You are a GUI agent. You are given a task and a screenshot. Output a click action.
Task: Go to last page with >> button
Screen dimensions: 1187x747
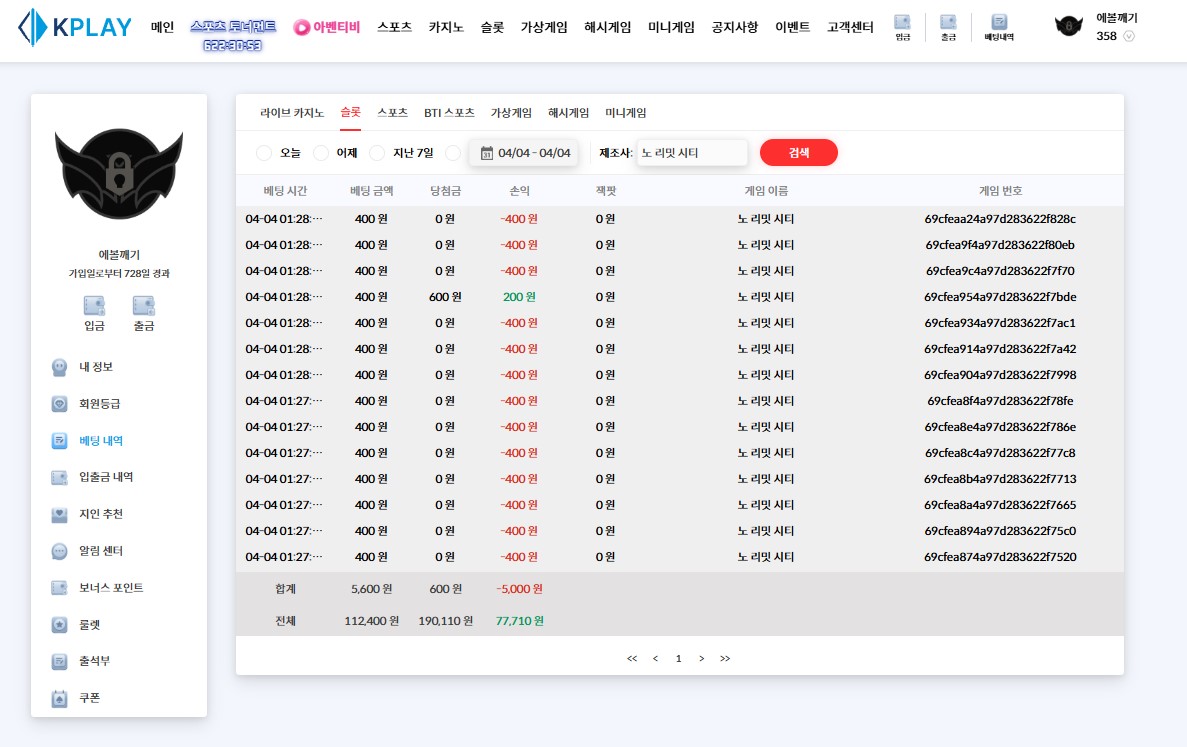(725, 658)
